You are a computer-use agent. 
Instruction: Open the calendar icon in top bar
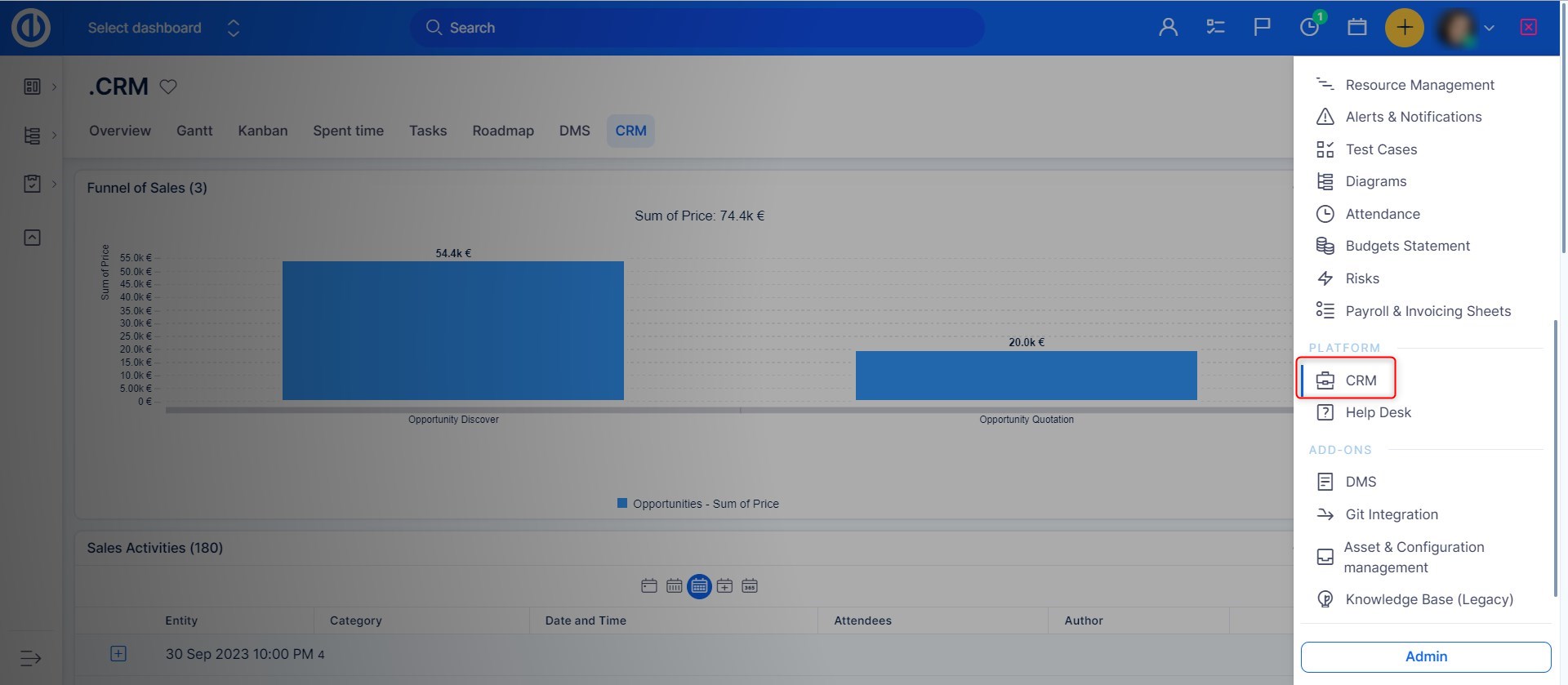(x=1356, y=28)
